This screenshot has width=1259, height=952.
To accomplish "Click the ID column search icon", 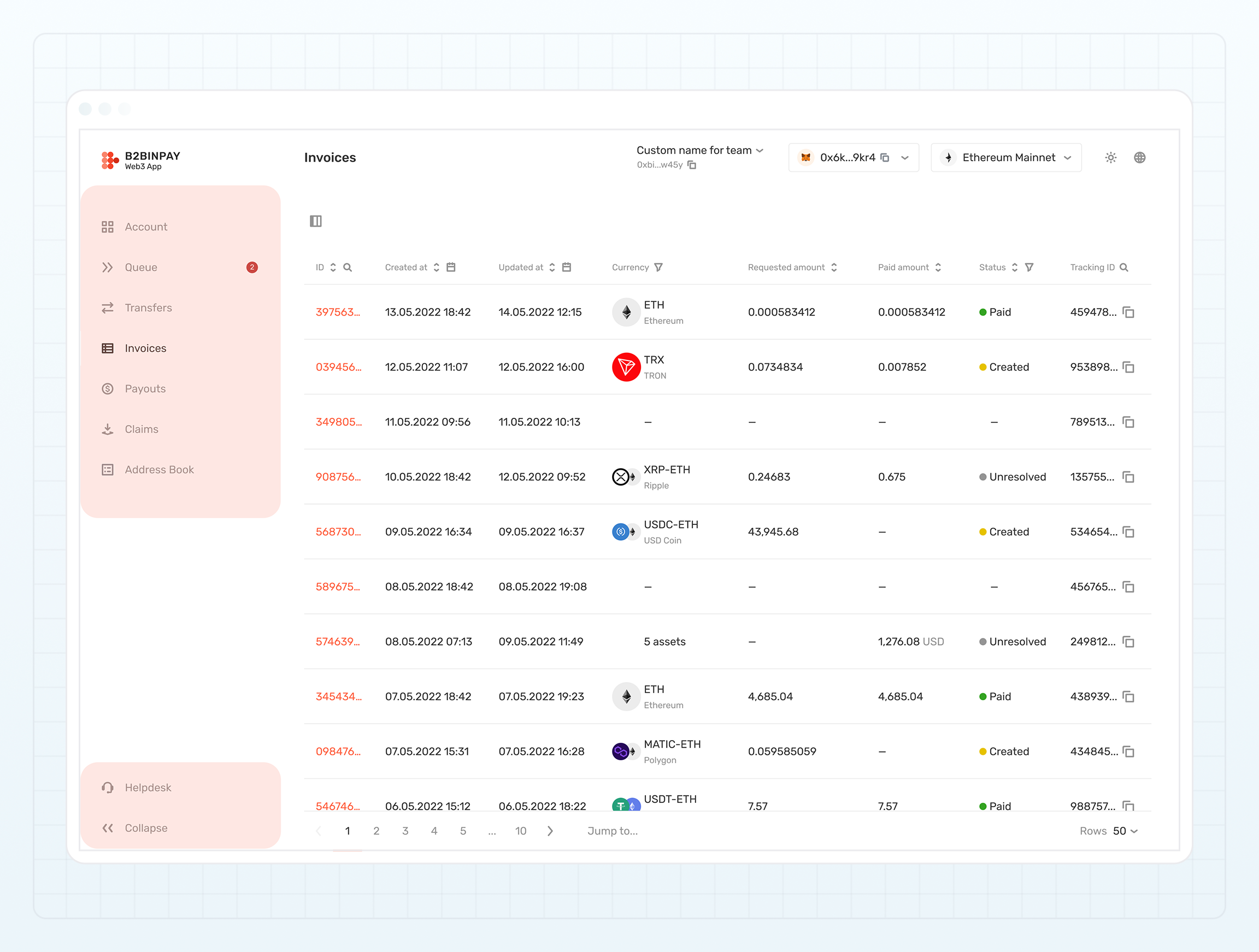I will point(348,268).
